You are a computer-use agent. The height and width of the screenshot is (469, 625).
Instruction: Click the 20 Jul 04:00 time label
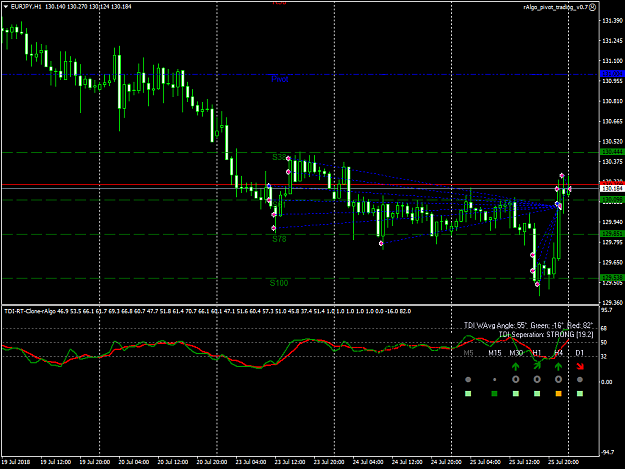pos(134,462)
